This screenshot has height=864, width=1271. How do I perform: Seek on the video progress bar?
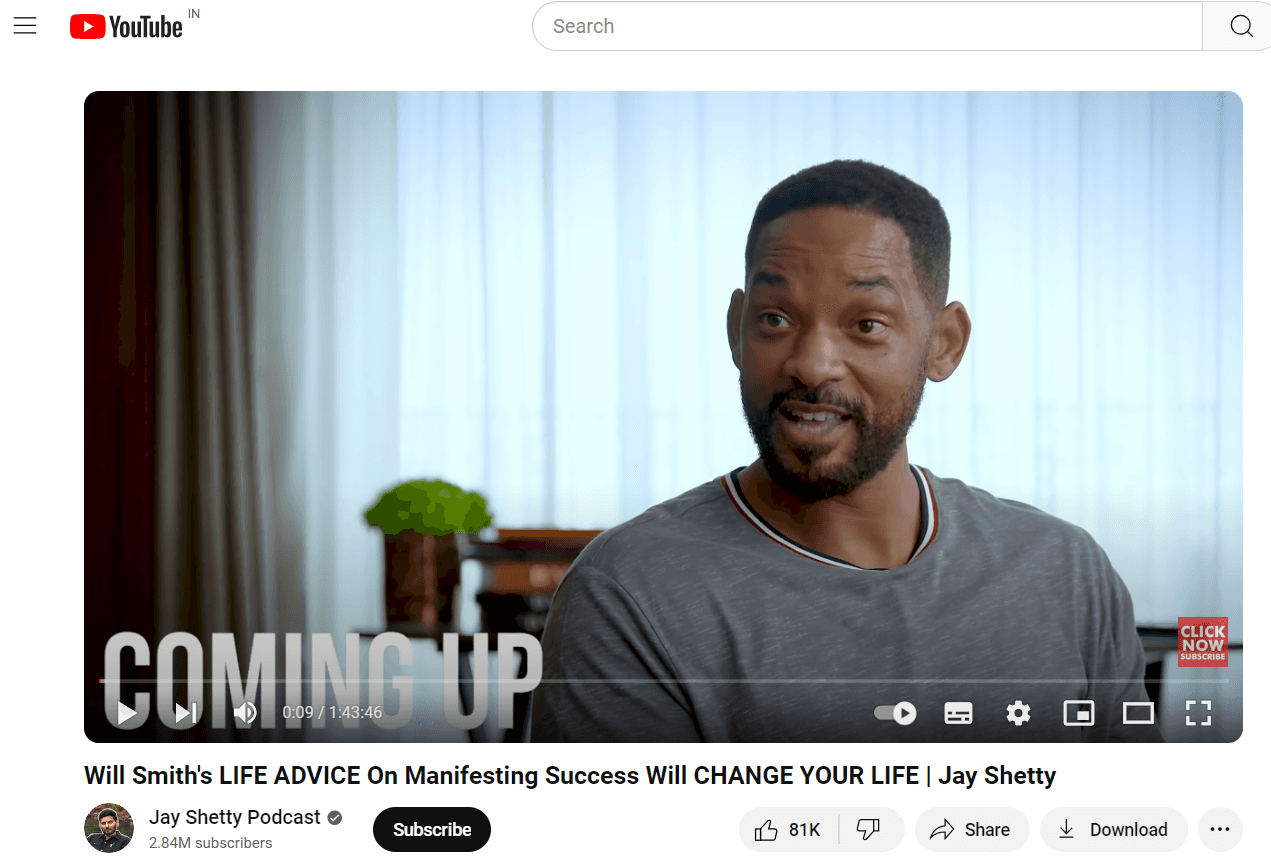pos(663,682)
